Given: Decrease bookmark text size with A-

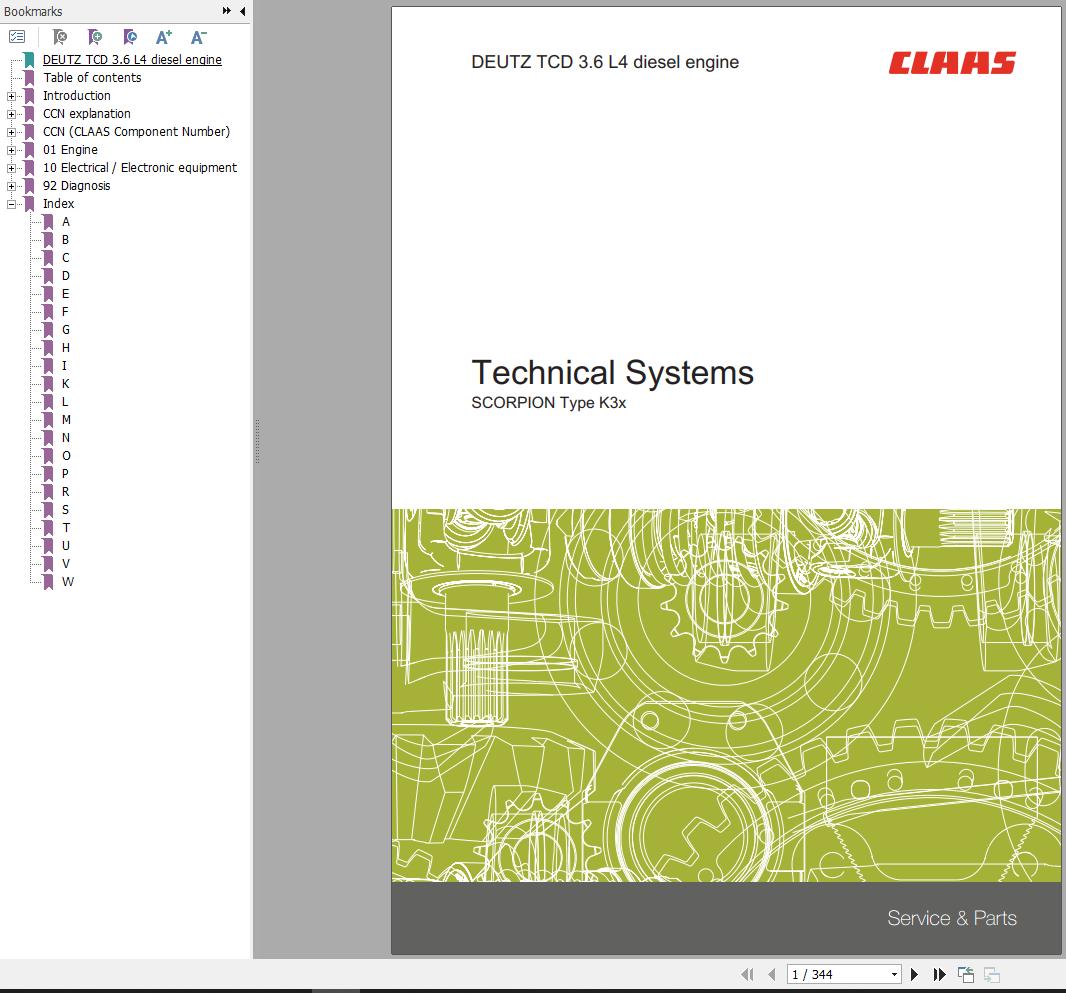Looking at the screenshot, I should 198,37.
